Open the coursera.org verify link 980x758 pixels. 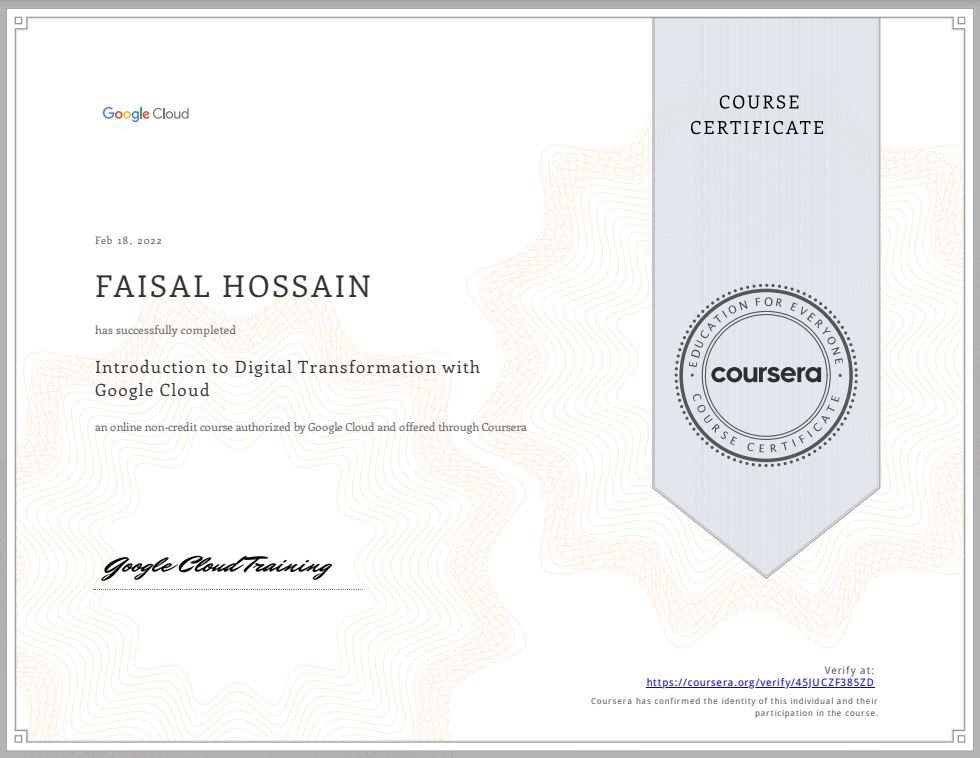(760, 683)
